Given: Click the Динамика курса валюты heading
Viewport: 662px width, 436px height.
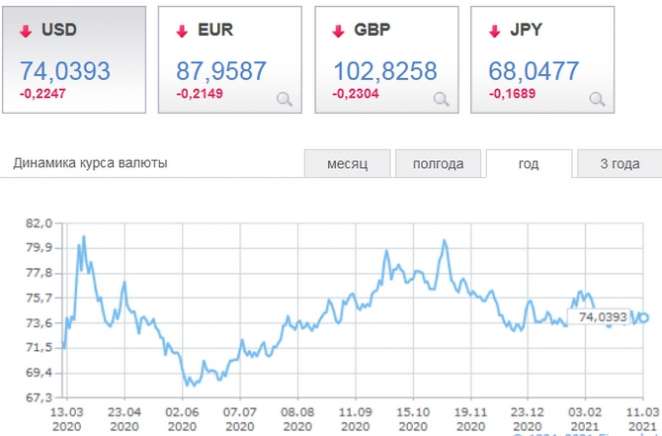Looking at the screenshot, I should tap(91, 163).
